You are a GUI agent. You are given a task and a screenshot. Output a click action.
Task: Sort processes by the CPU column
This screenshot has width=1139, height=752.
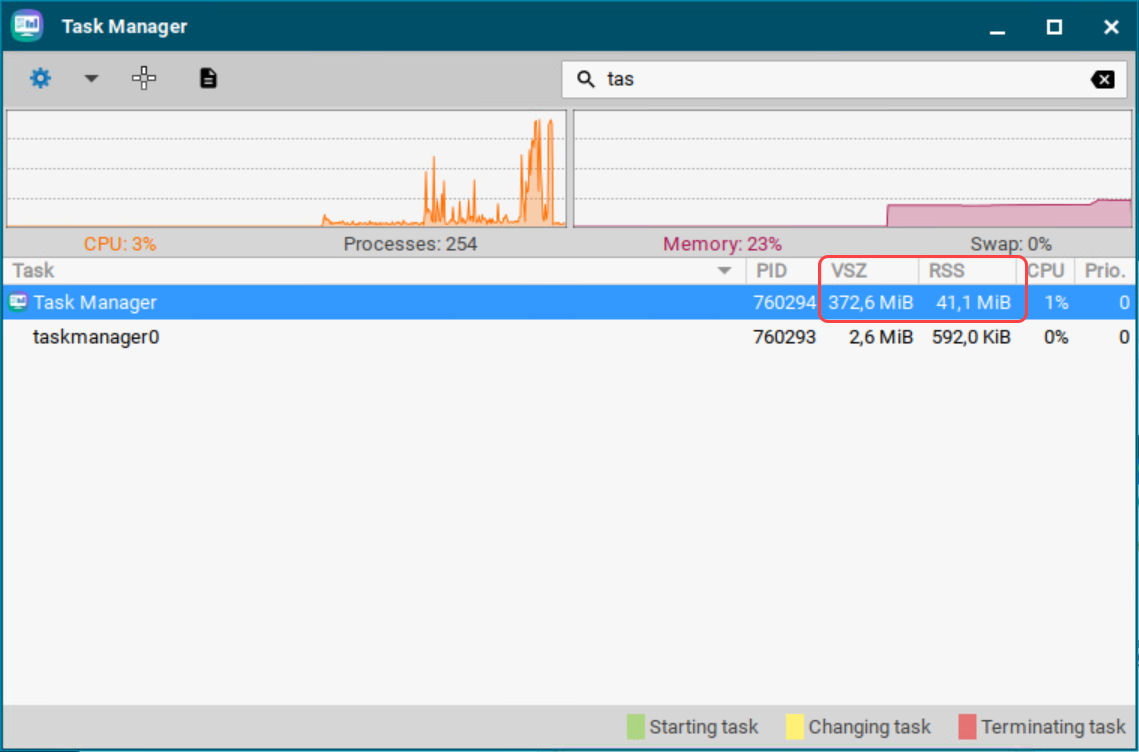point(1045,270)
